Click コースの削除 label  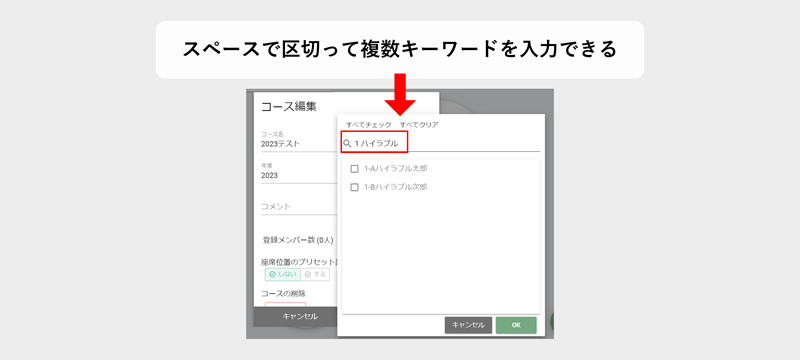[283, 293]
